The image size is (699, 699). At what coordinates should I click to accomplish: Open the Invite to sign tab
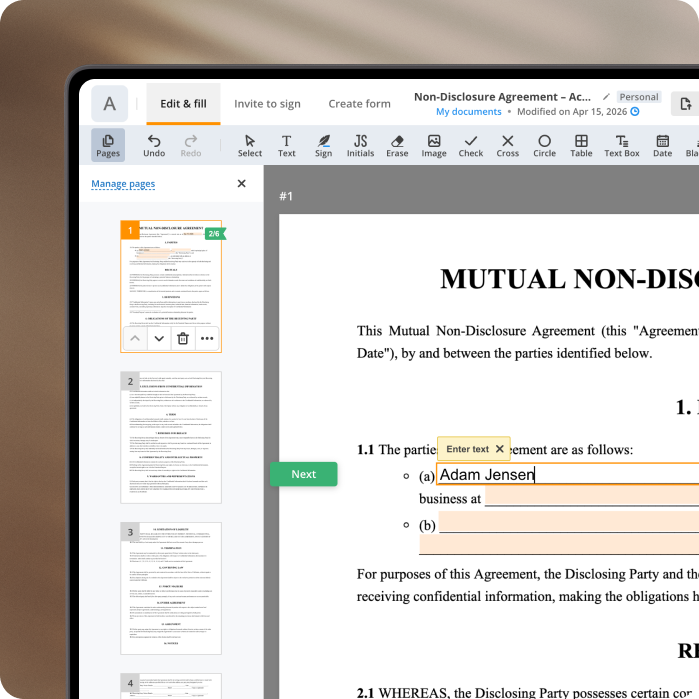point(267,104)
